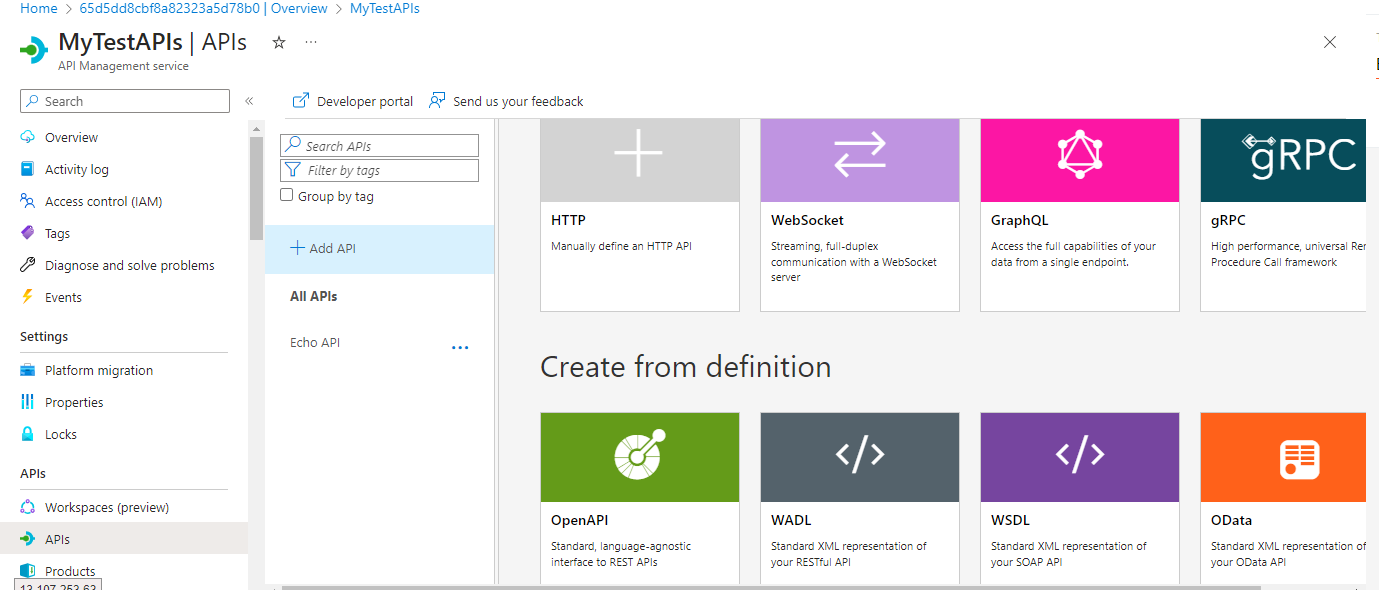Click the Filter by tags field
The image size is (1379, 590).
click(x=380, y=170)
